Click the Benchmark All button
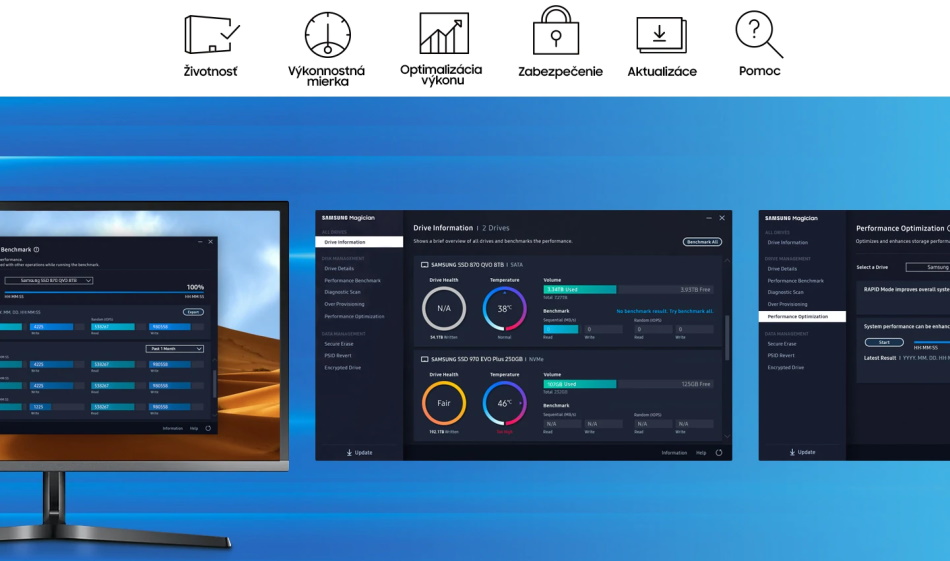The image size is (950, 561). pyautogui.click(x=702, y=242)
